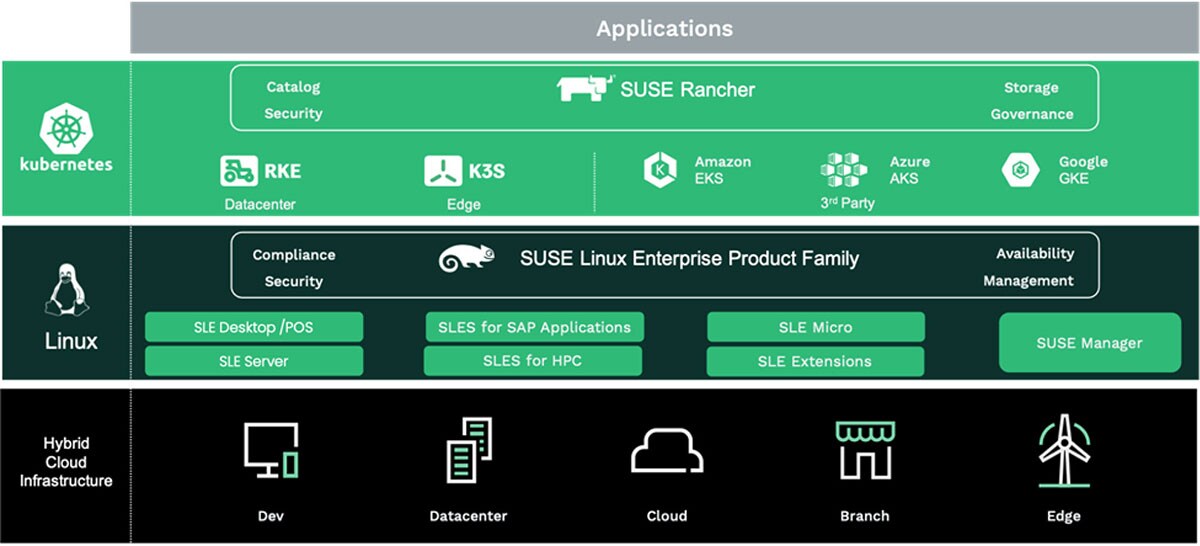This screenshot has width=1200, height=546.
Task: Open the SUSE Manager box
Action: click(x=1089, y=343)
